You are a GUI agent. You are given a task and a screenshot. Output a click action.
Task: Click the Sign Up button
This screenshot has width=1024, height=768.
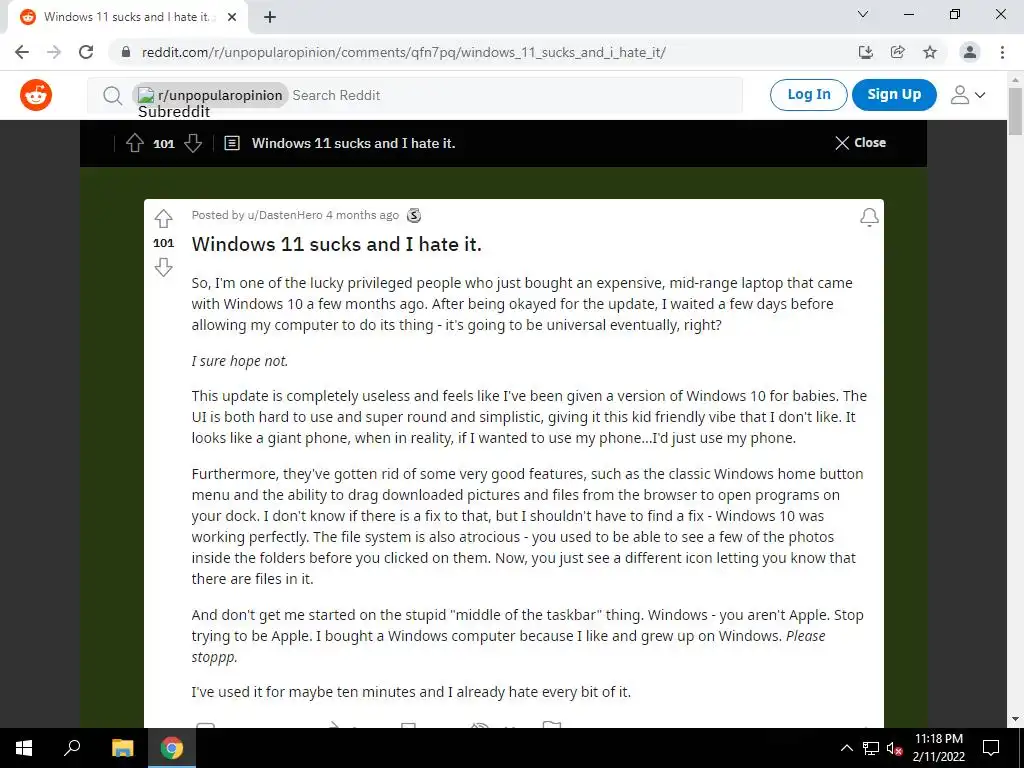click(894, 95)
